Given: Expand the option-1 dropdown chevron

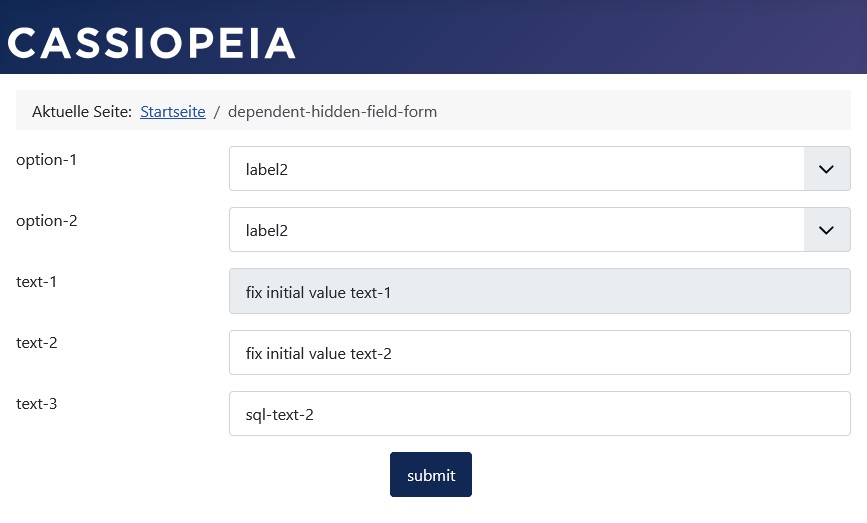Looking at the screenshot, I should point(826,169).
